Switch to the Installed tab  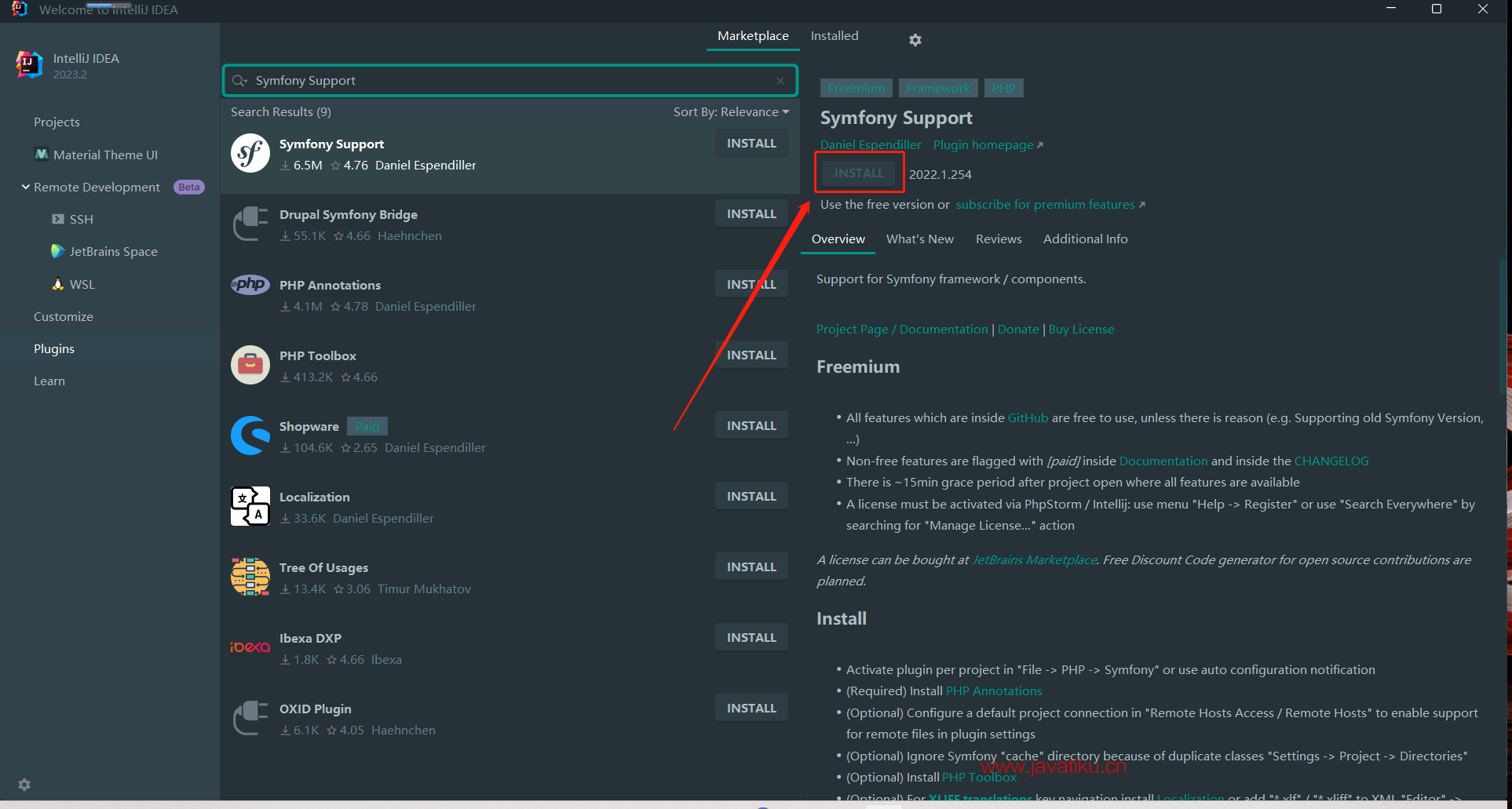click(834, 36)
